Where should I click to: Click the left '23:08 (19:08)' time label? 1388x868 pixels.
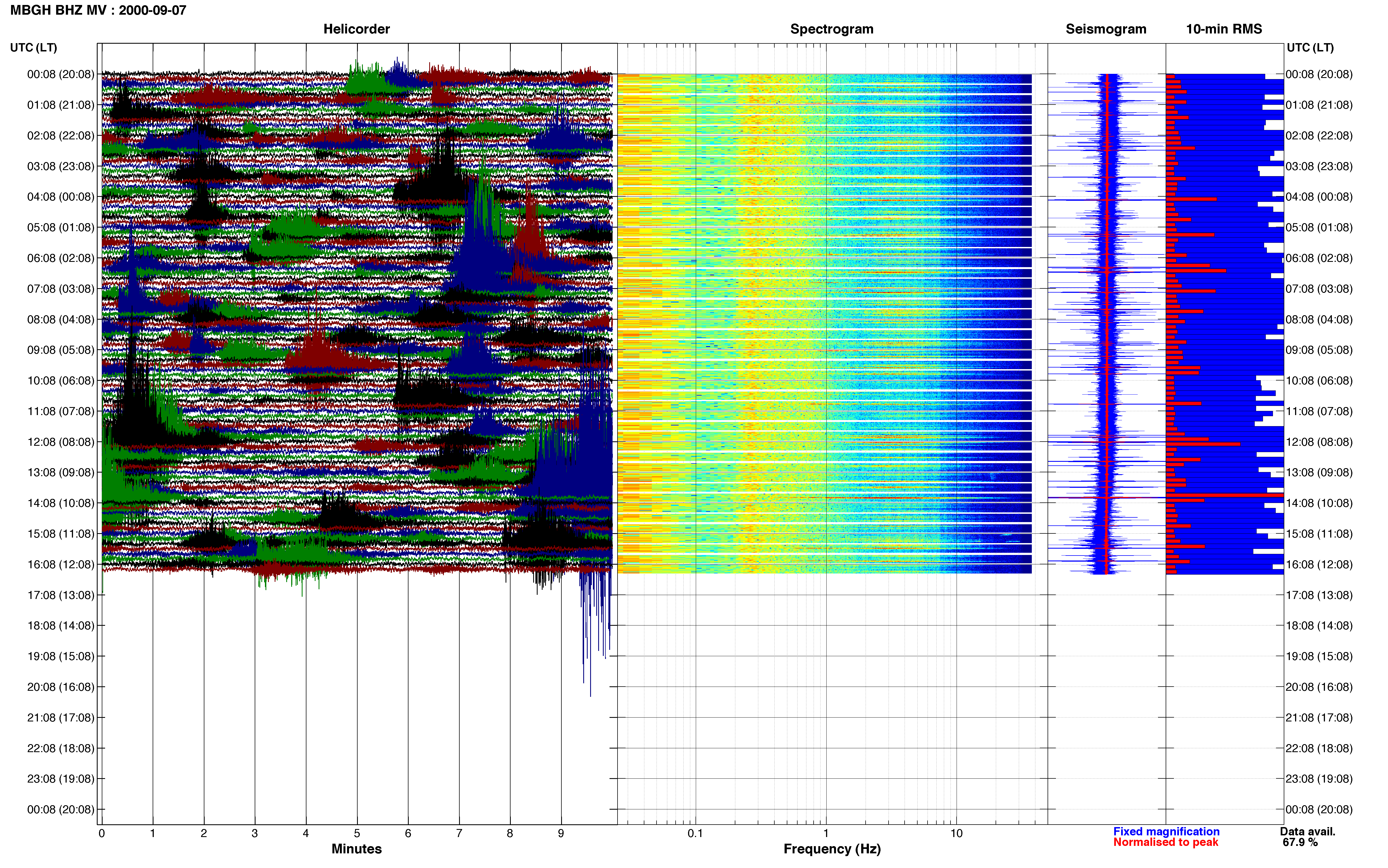pos(61,778)
